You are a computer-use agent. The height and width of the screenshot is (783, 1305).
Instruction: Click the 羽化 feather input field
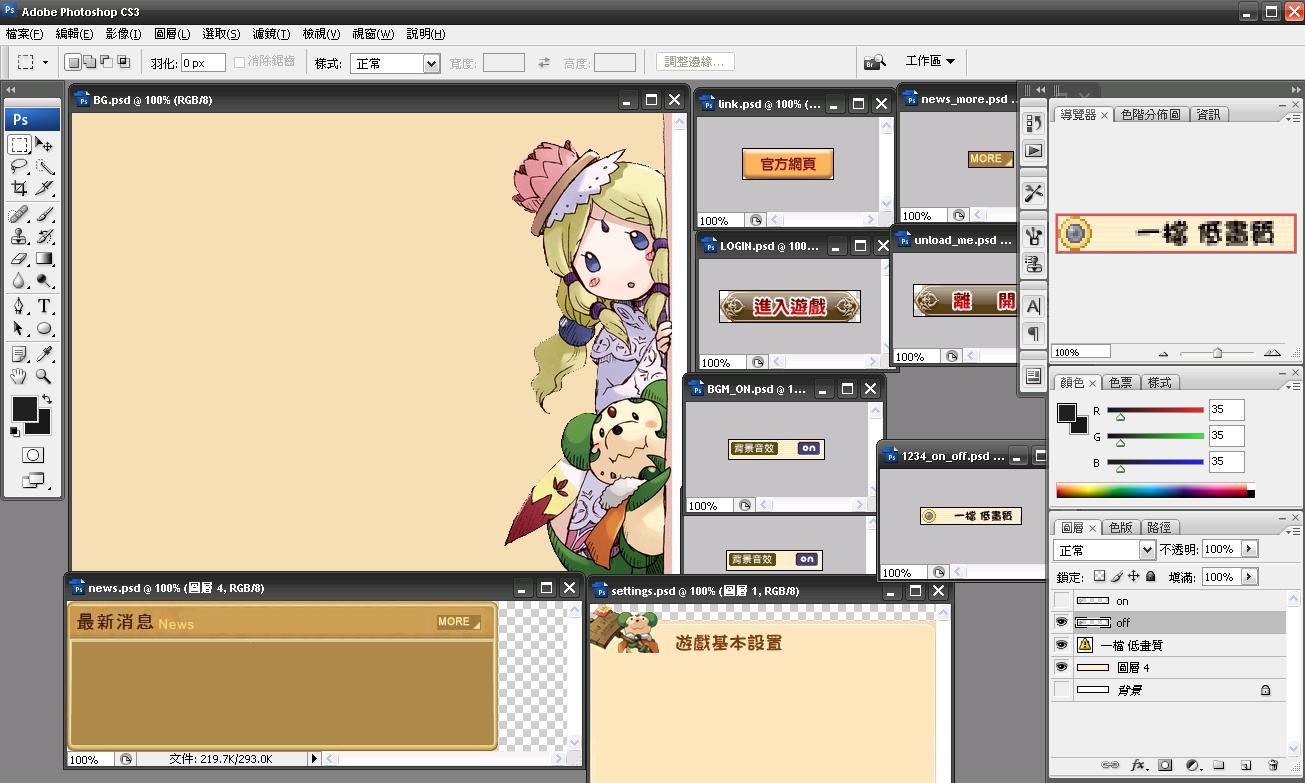[x=203, y=63]
